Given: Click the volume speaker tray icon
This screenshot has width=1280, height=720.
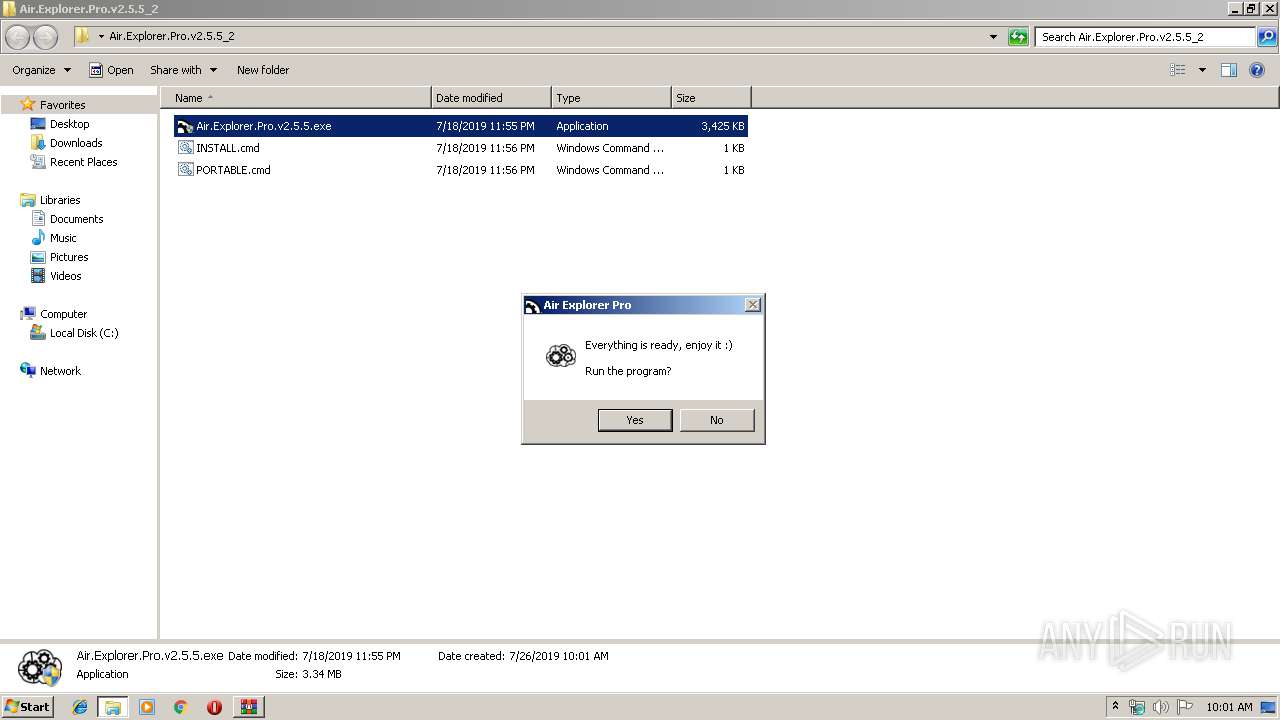Looking at the screenshot, I should coord(1161,707).
